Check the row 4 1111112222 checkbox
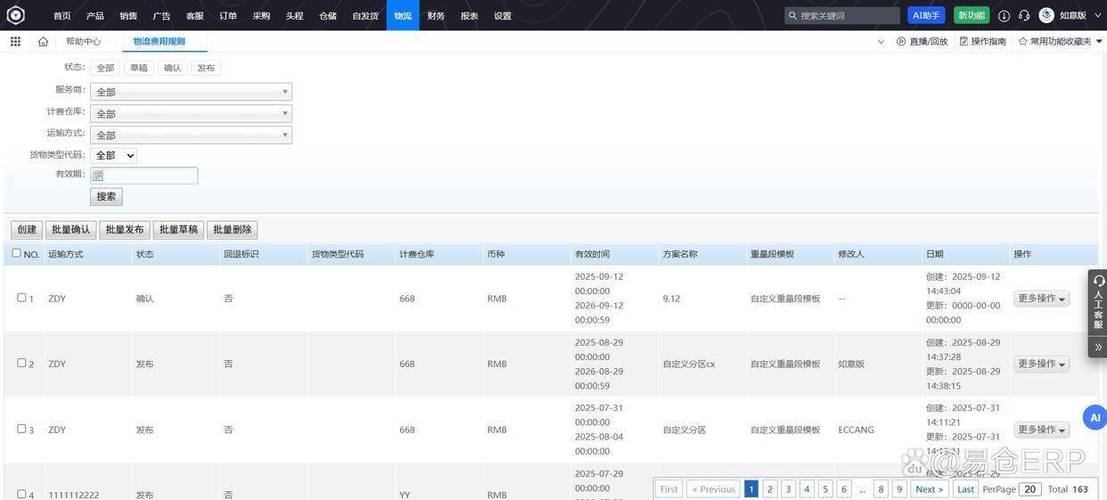This screenshot has width=1107, height=500. [x=21, y=494]
